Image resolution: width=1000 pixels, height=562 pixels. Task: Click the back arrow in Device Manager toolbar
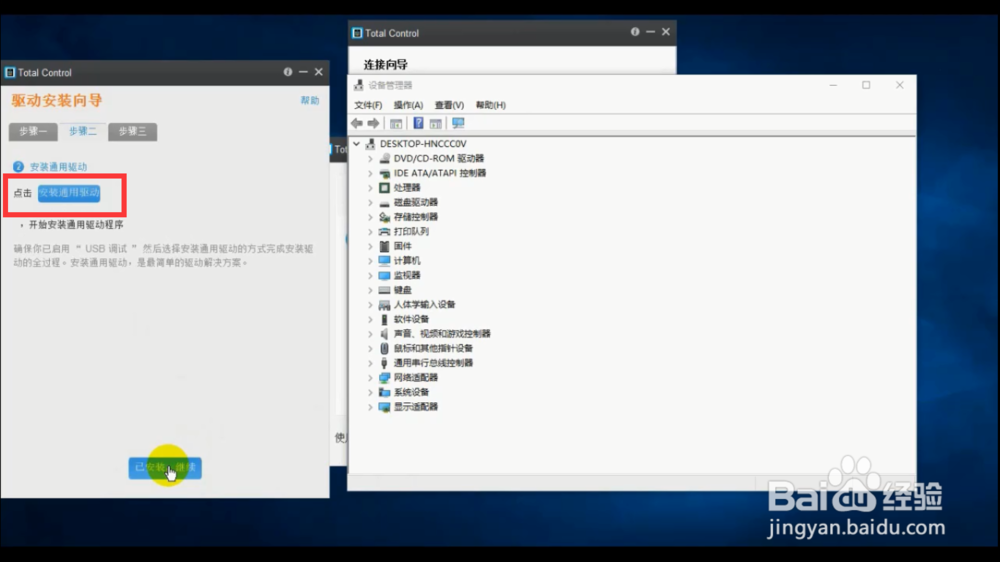357,123
